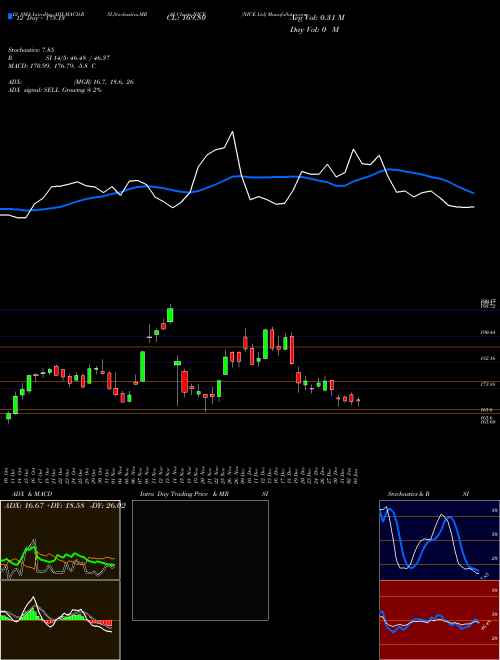This screenshot has height=660, width=500.
Task: Click the 'ADX & MACD' panel heading
Action: [32, 494]
